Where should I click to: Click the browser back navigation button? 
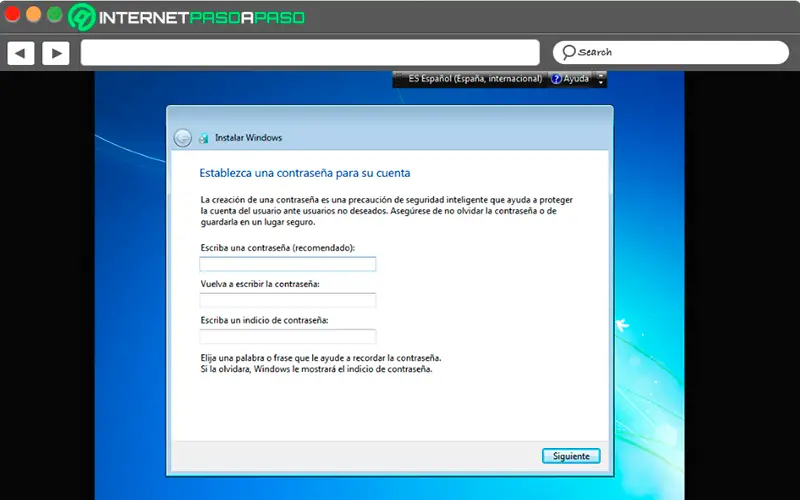[x=21, y=53]
